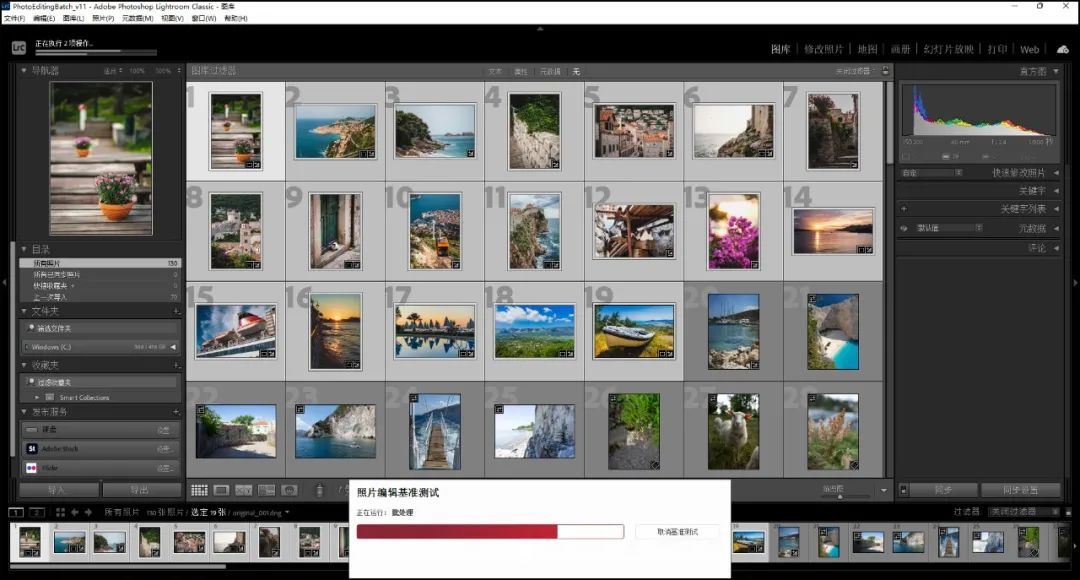Click the Import button
Image resolution: width=1080 pixels, height=580 pixels.
59,490
